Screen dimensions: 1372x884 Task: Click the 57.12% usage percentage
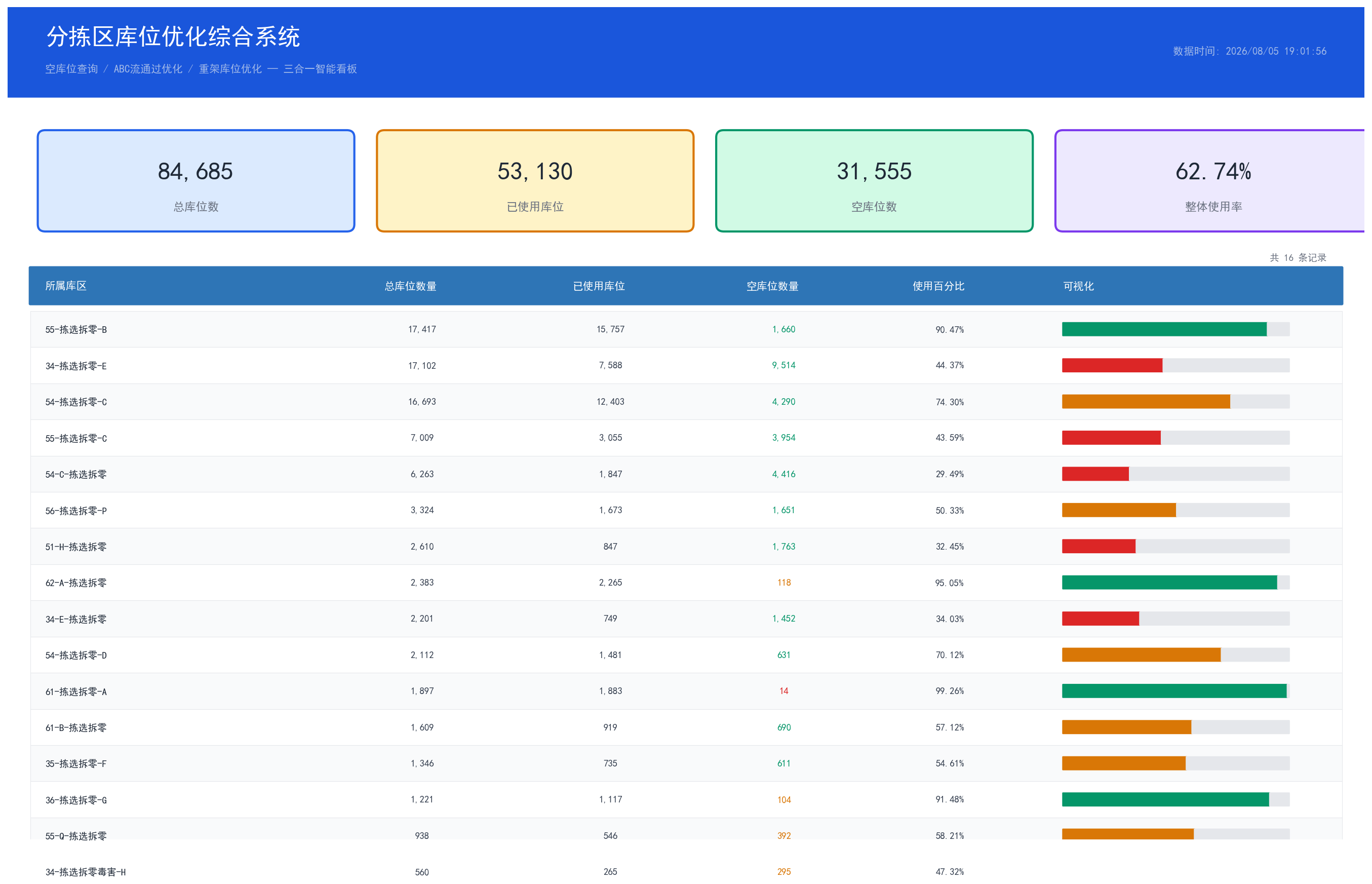tap(950, 727)
